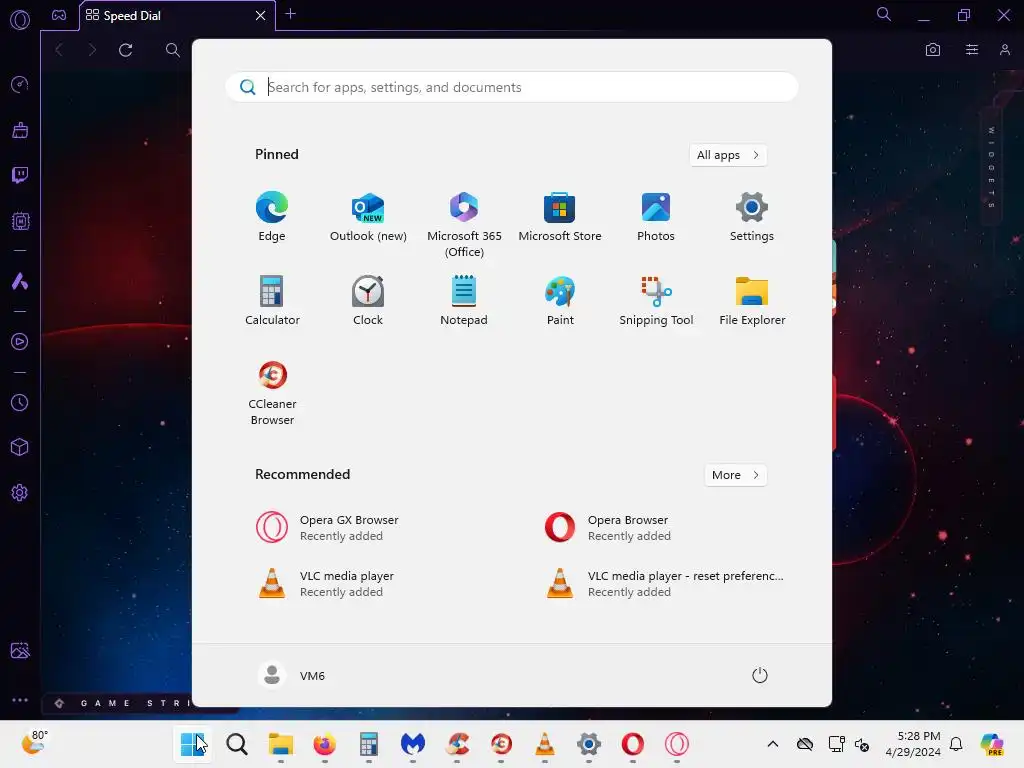
Task: Open Microsoft Store pinned app
Action: [560, 217]
